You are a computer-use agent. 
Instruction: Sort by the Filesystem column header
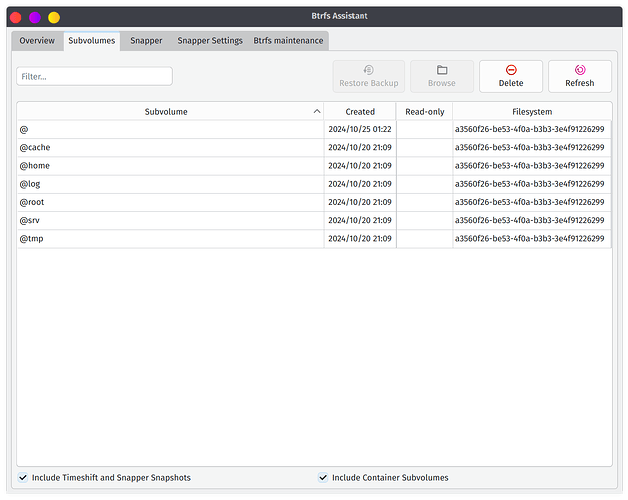point(532,112)
